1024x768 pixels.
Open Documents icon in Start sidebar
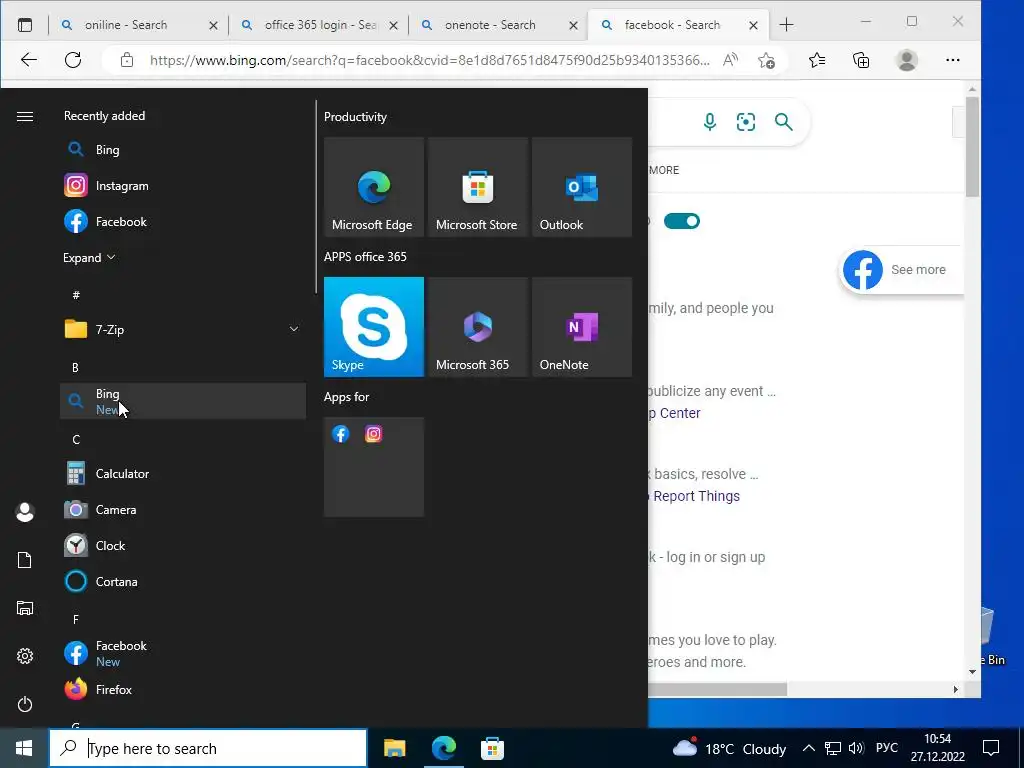[25, 560]
